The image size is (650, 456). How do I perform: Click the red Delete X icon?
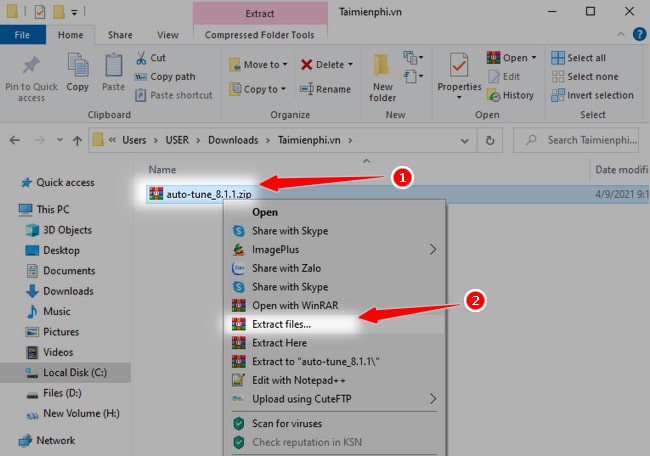306,65
